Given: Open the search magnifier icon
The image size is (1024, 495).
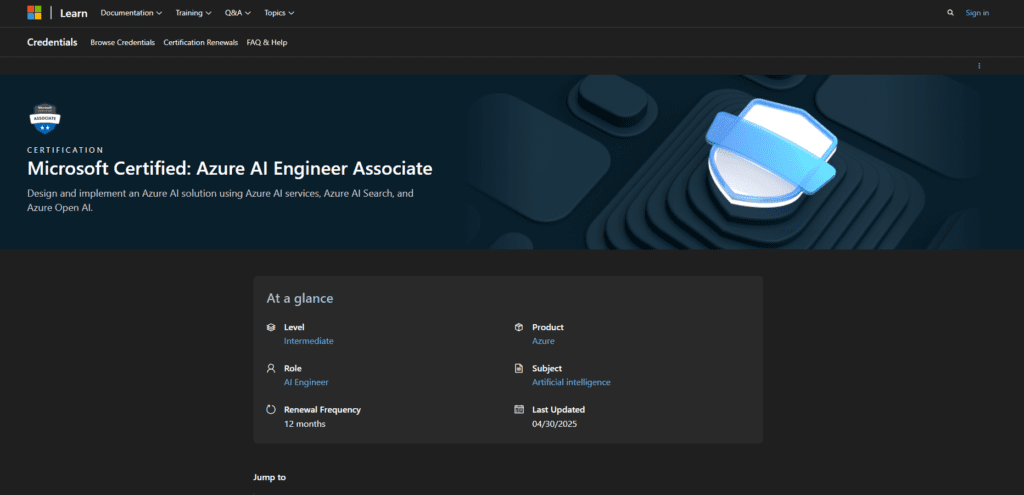Looking at the screenshot, I should click(950, 12).
